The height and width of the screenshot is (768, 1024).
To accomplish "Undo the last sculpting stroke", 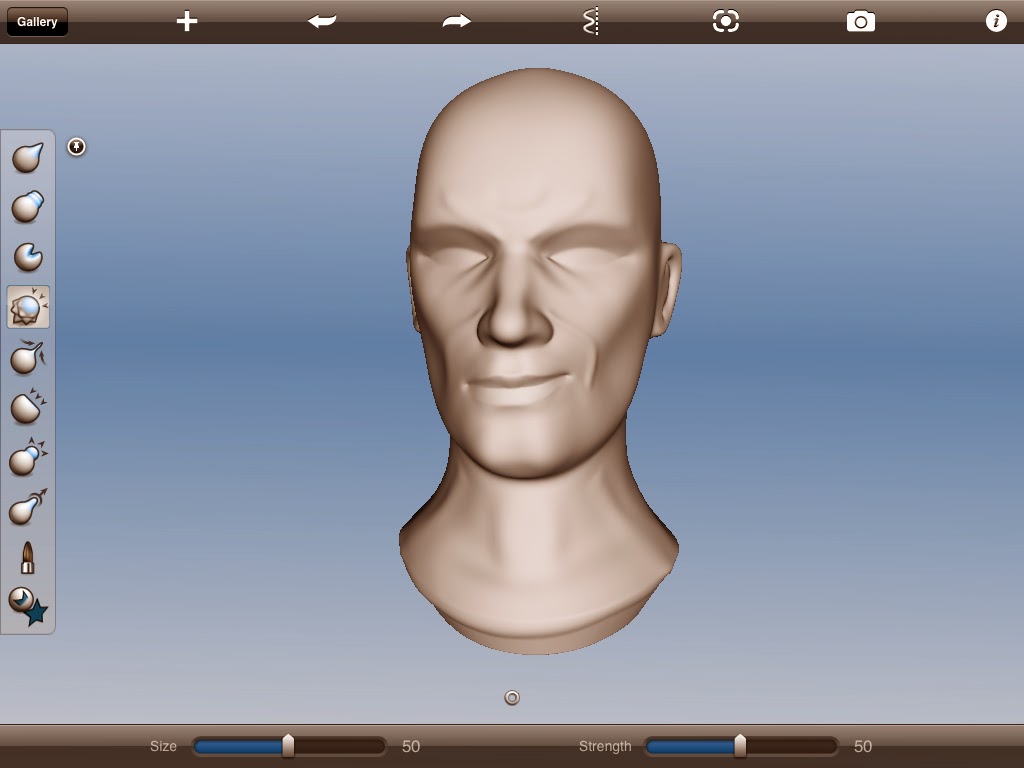I will click(322, 20).
